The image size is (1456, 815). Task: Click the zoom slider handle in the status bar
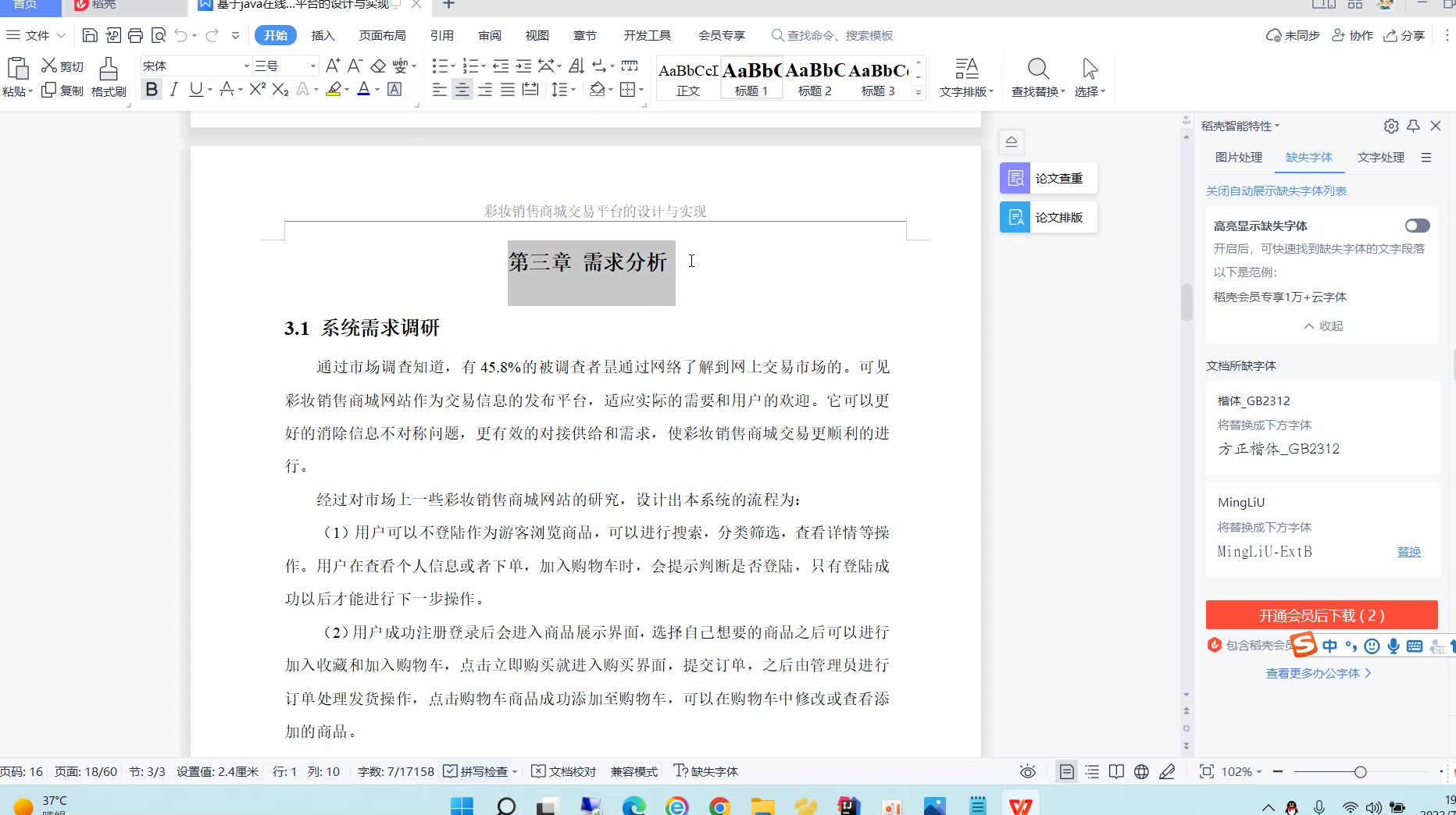click(1360, 771)
